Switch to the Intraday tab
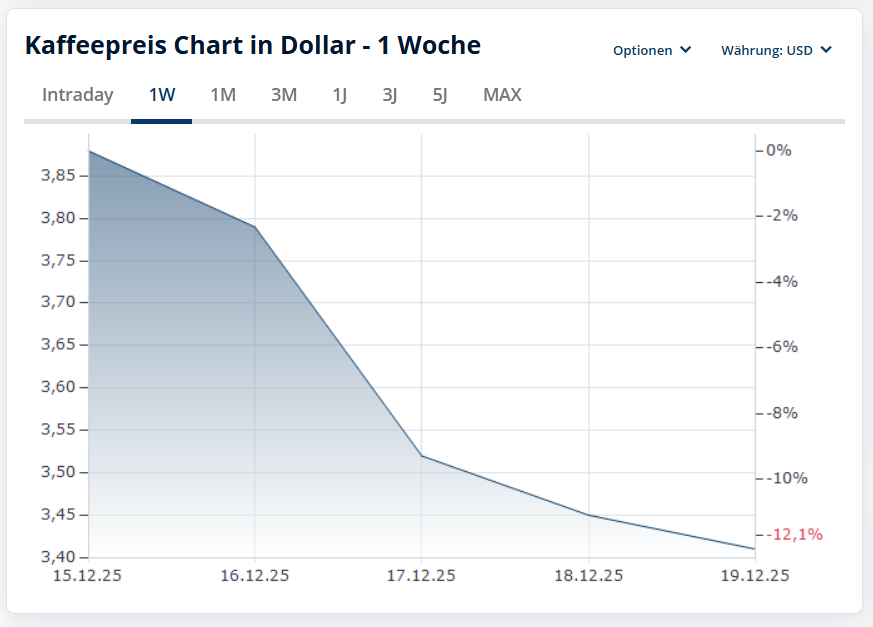 coord(77,95)
